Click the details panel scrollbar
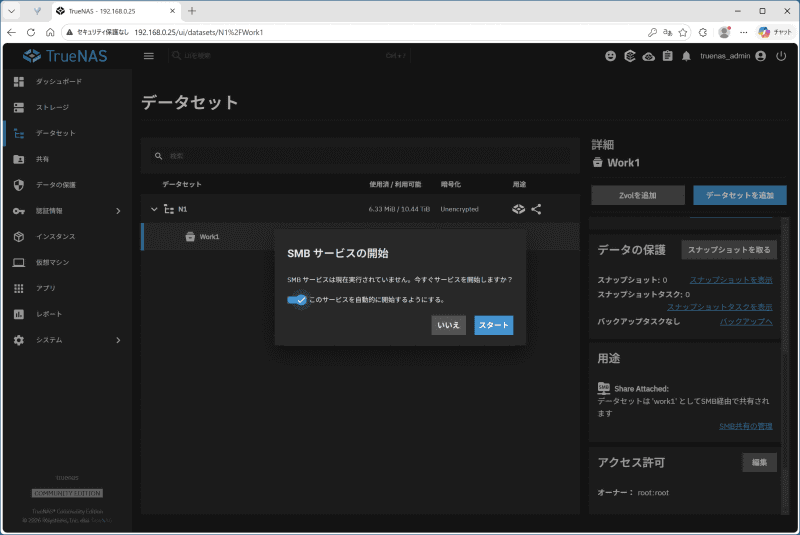 pos(785,365)
